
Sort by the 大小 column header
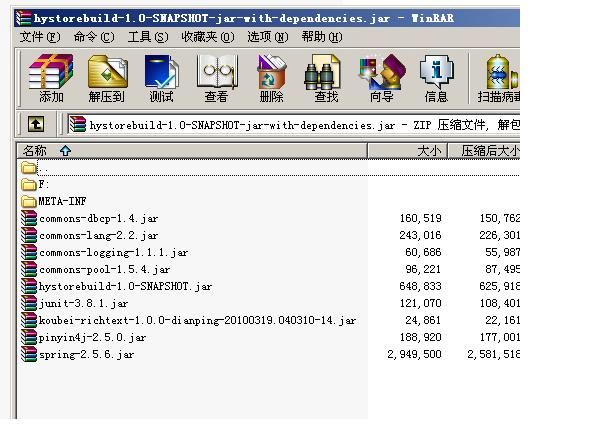tap(408, 150)
